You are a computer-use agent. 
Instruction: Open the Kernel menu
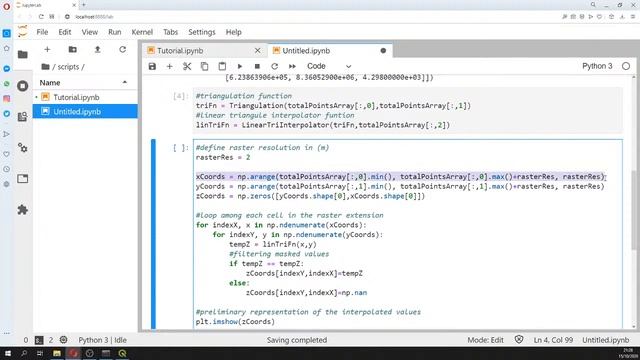point(142,32)
